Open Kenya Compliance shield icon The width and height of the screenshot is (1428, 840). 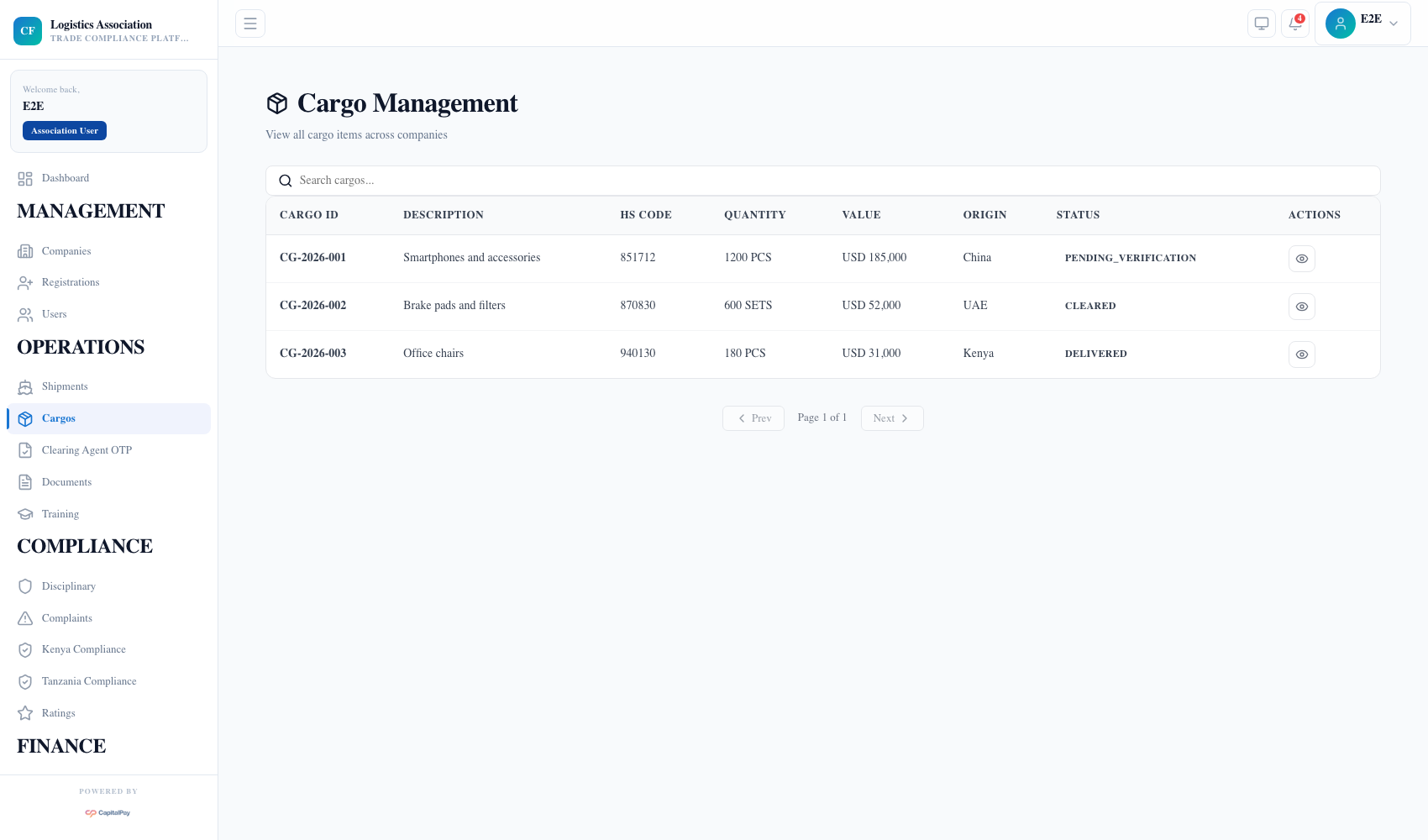coord(25,649)
